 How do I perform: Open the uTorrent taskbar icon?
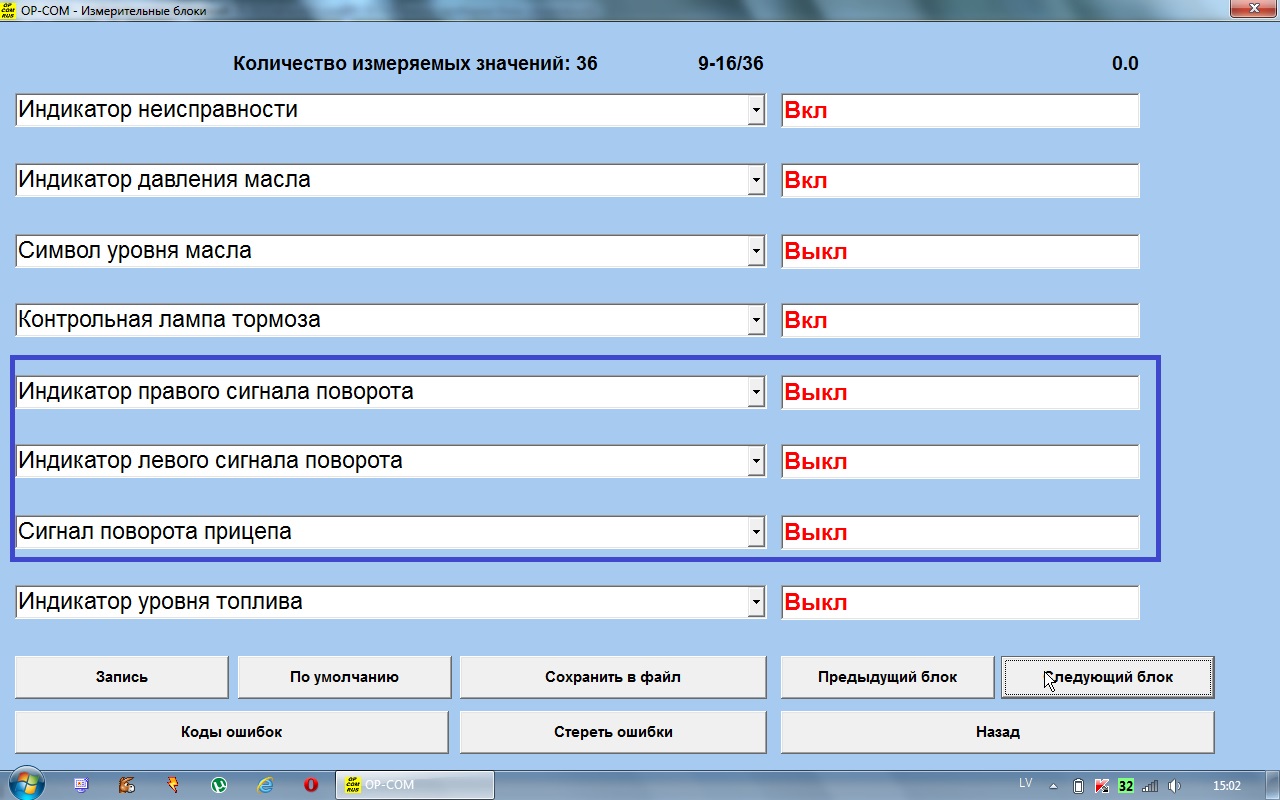click(219, 785)
